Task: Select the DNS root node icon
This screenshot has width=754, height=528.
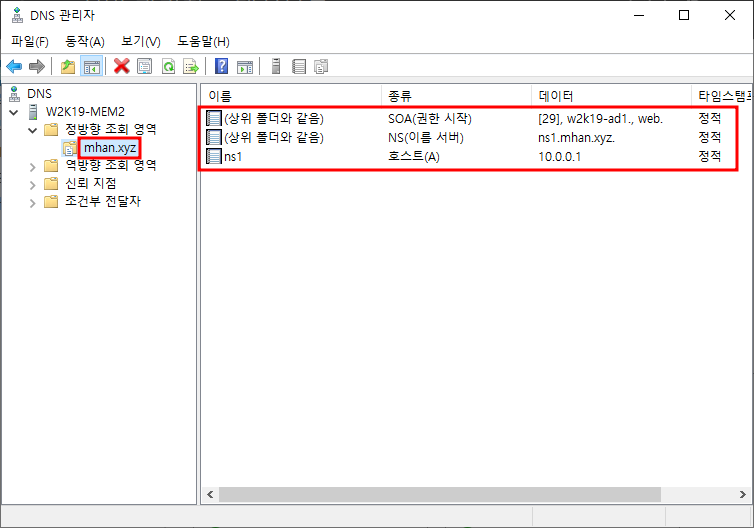Action: point(15,94)
